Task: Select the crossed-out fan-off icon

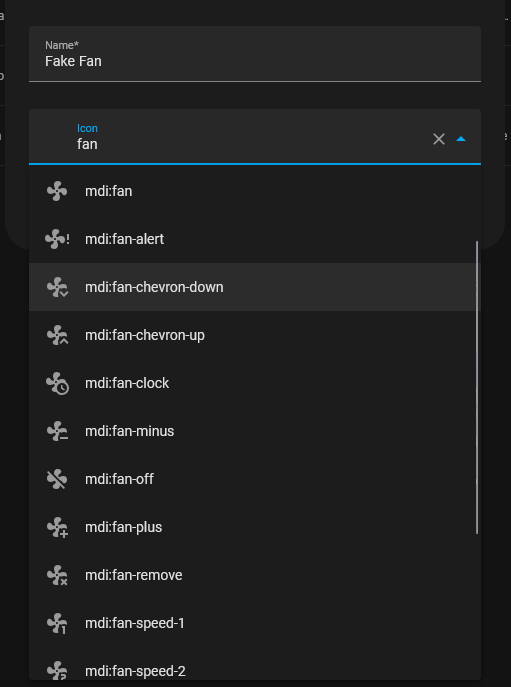Action: (57, 479)
